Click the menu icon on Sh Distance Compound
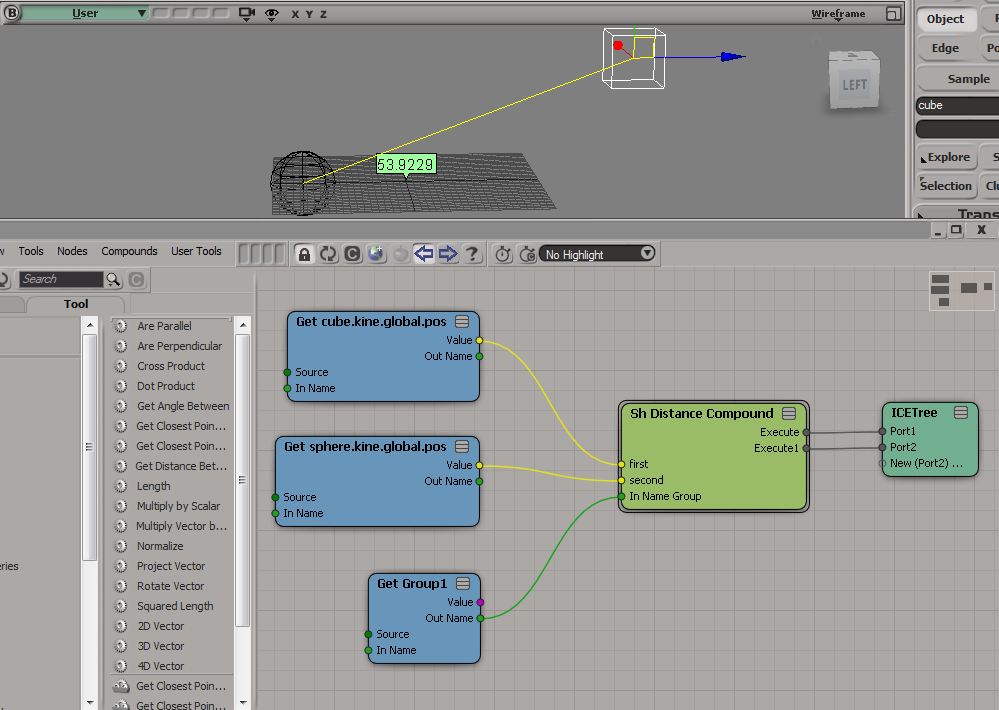Viewport: 999px width, 710px height. pos(789,413)
